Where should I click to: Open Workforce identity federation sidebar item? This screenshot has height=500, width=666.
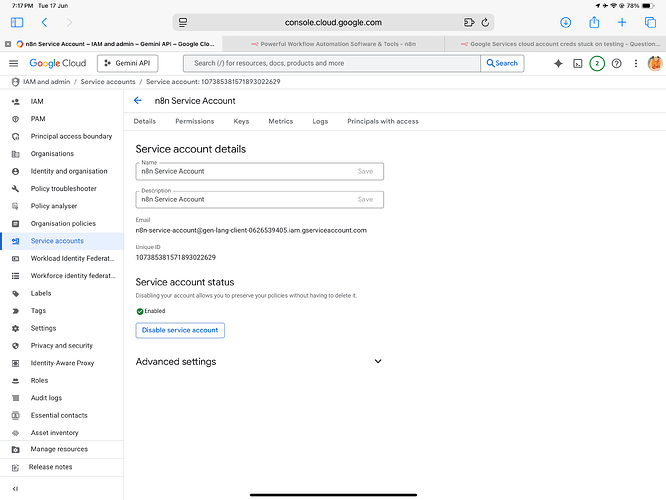(x=62, y=275)
